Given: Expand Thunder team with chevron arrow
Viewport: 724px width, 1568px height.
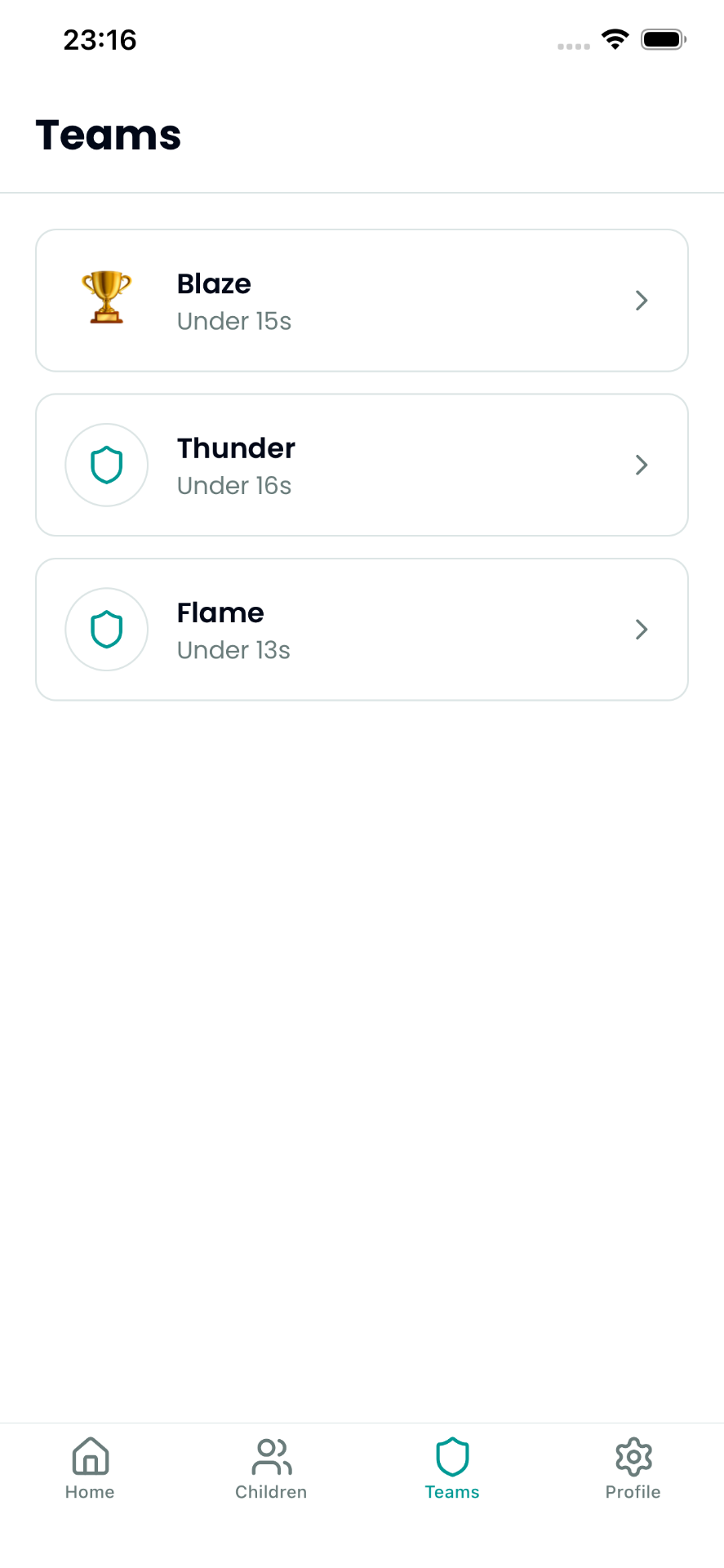Looking at the screenshot, I should coord(642,465).
